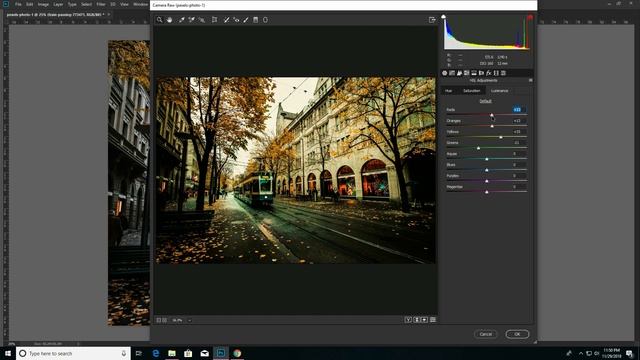Swap before and after settings icon
The height and width of the screenshot is (360, 640).
click(x=417, y=320)
